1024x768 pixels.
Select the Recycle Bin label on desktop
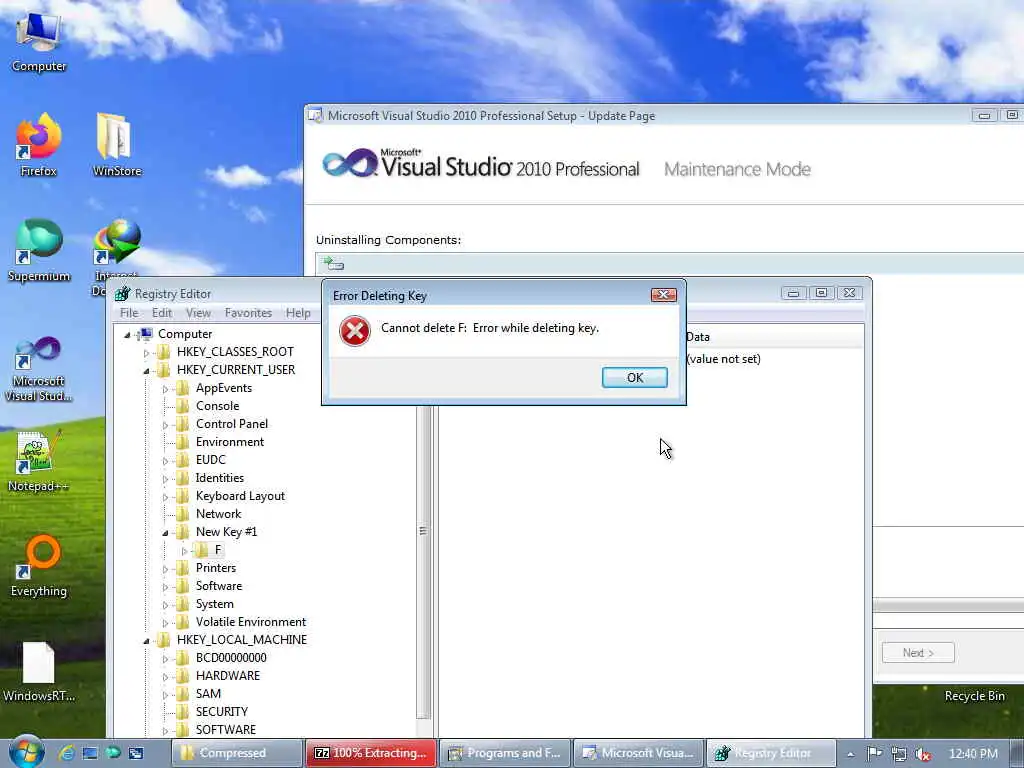(x=974, y=696)
